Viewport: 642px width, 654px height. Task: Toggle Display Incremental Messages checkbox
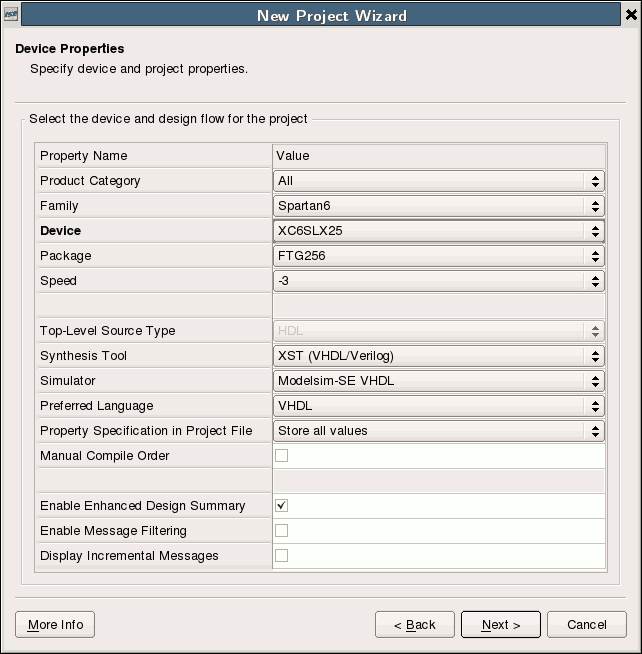282,556
